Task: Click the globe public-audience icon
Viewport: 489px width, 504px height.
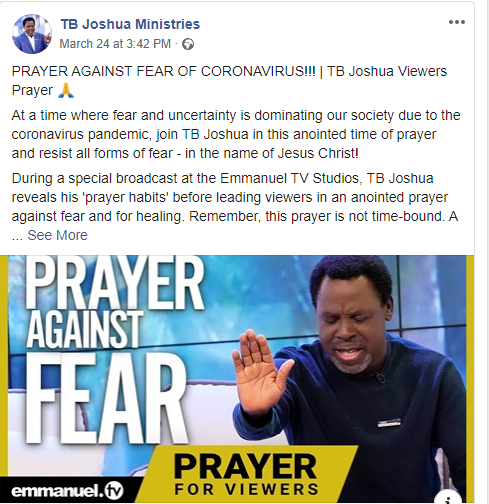Action: pyautogui.click(x=188, y=44)
